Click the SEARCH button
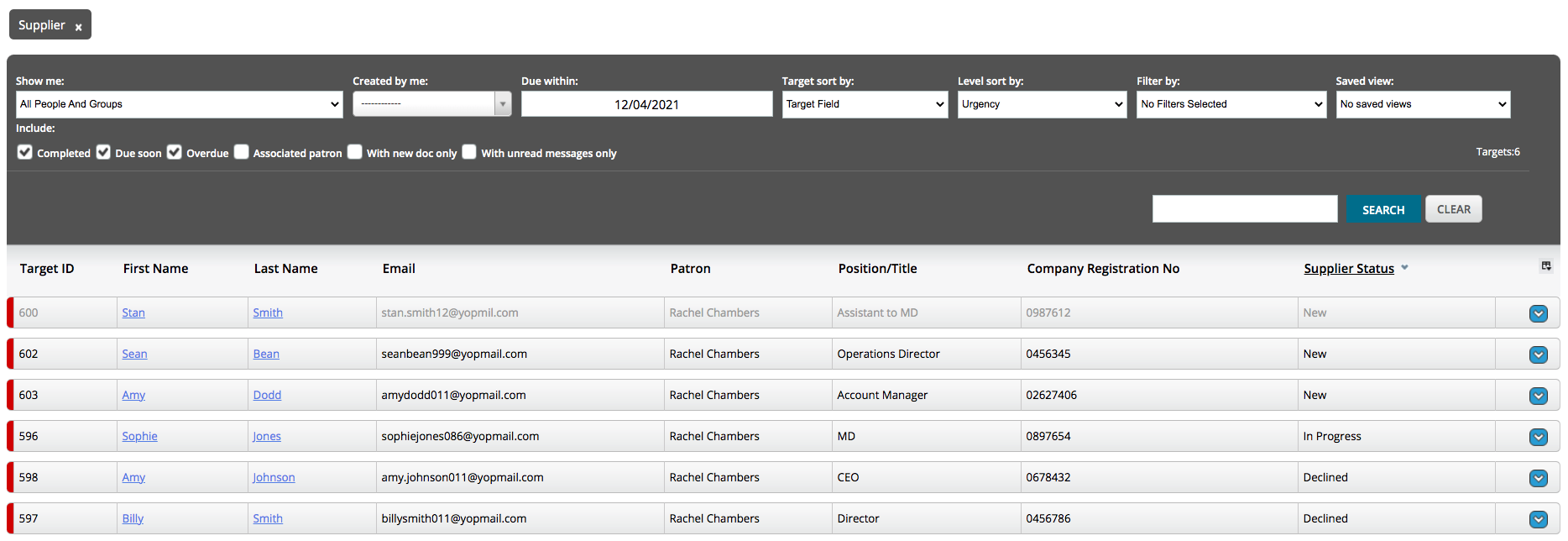The width and height of the screenshot is (1568, 541). click(x=1383, y=209)
